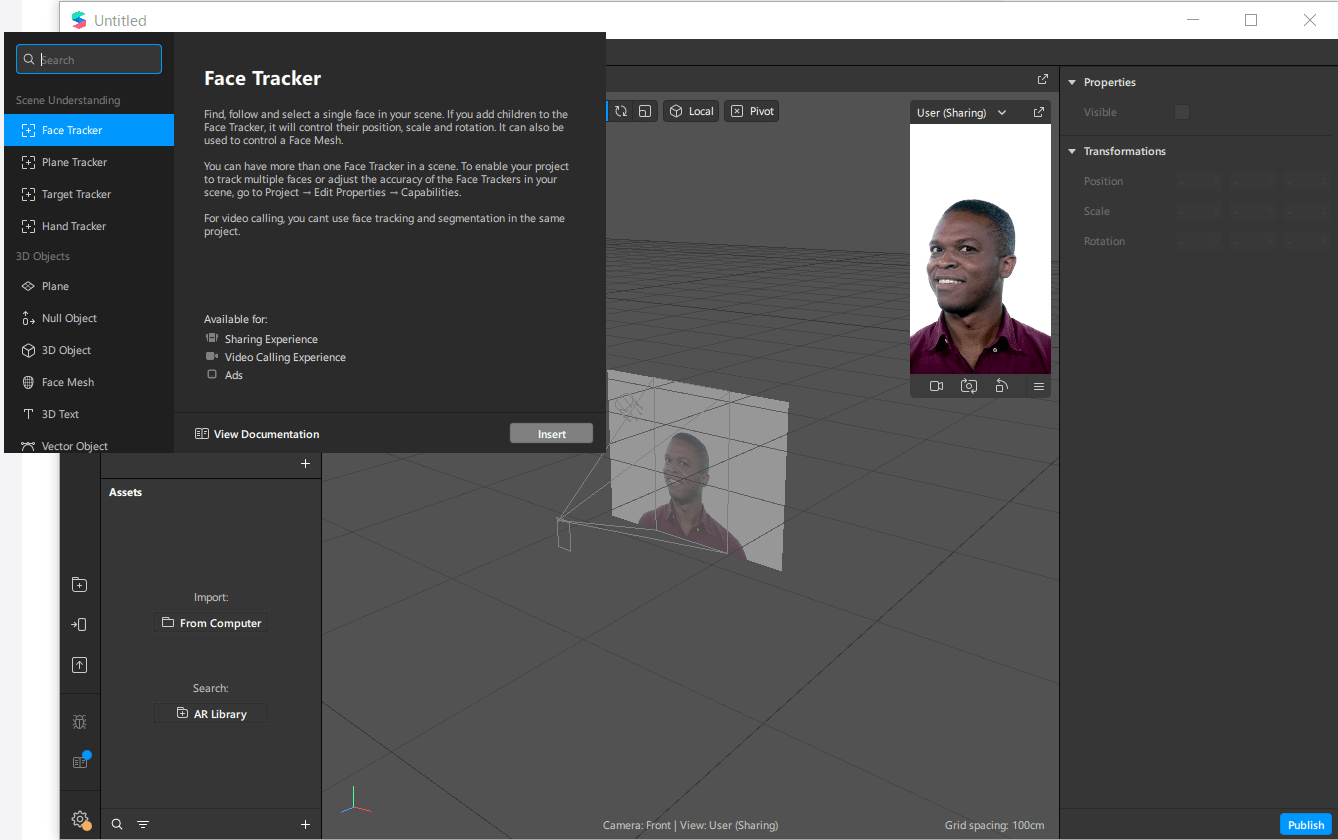The width and height of the screenshot is (1338, 840).
Task: Toggle the Visible checkbox
Action: point(1182,112)
